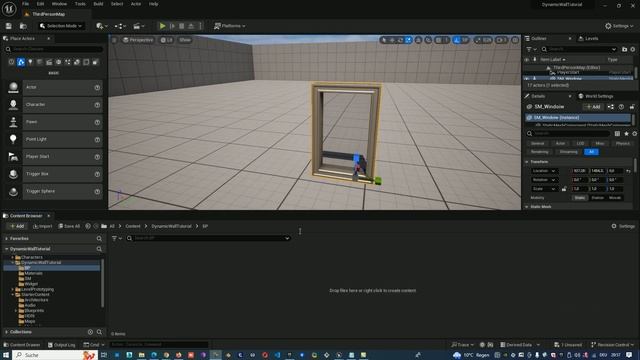Open the Outliner filter dropdown
The height and width of the screenshot is (360, 640).
[x=531, y=49]
